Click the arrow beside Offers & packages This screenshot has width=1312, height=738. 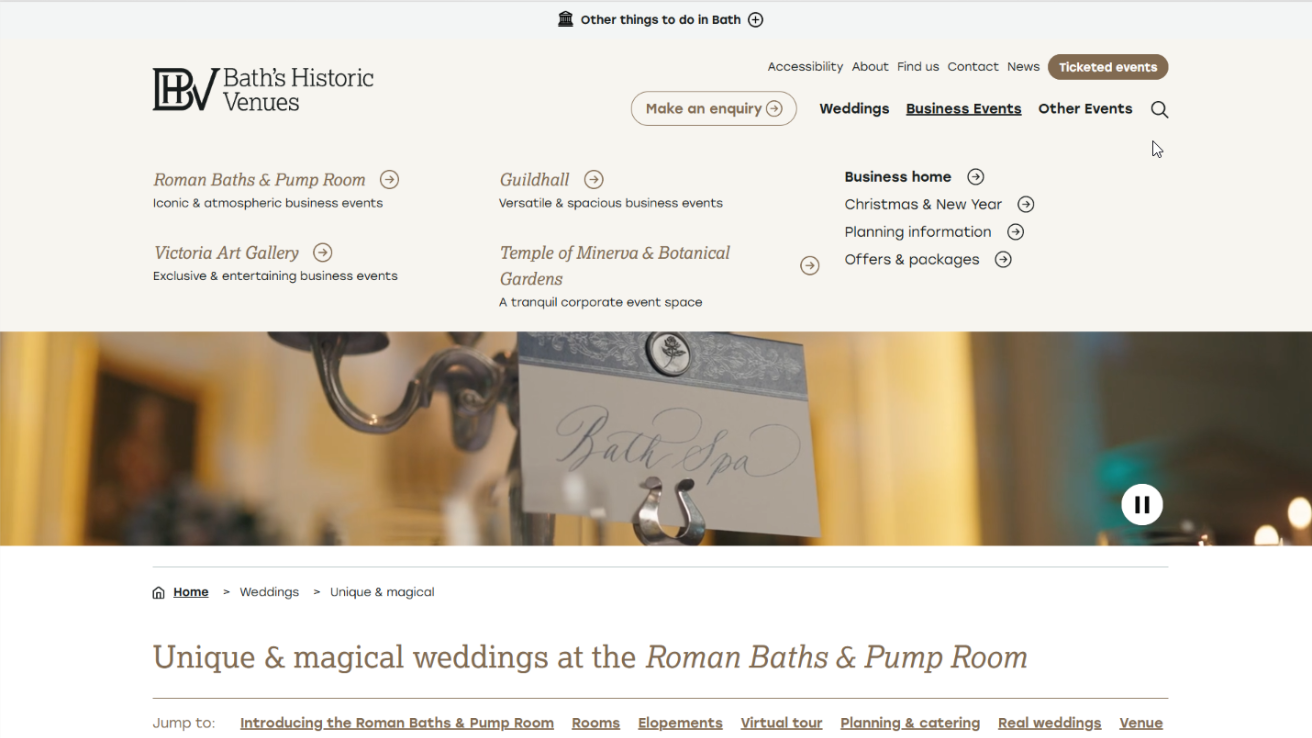click(1003, 259)
